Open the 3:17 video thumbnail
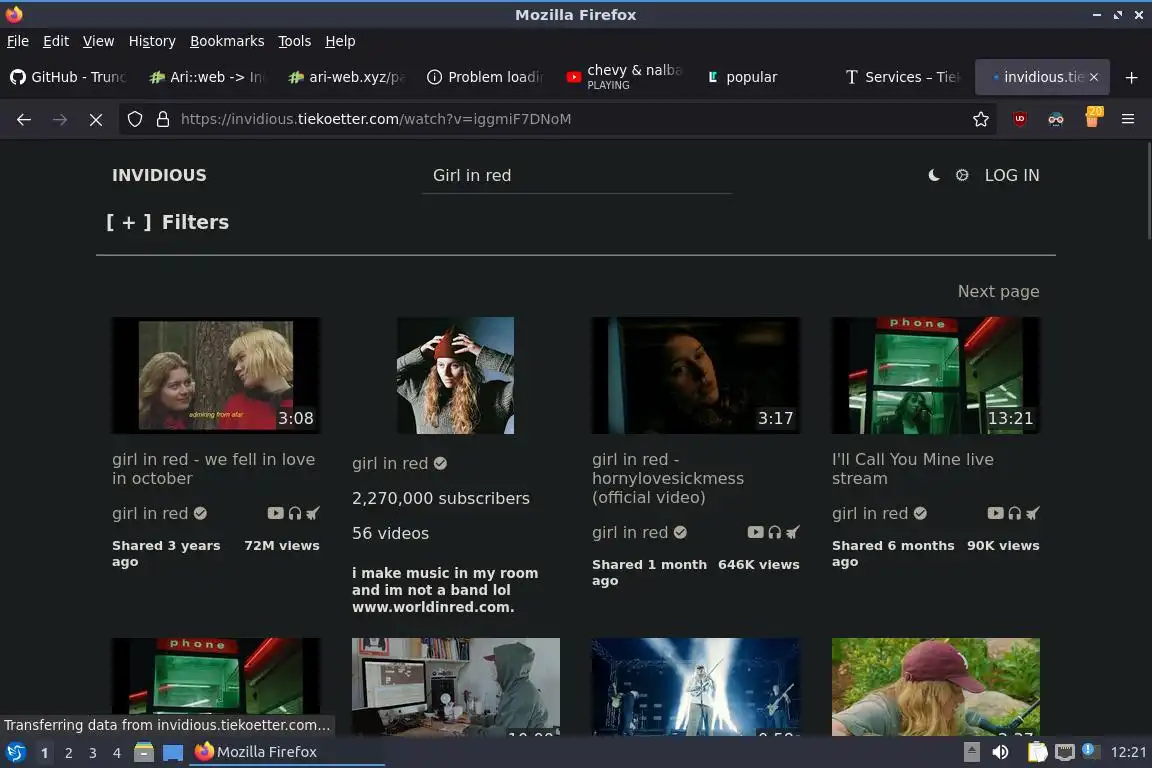Image resolution: width=1152 pixels, height=768 pixels. point(696,376)
